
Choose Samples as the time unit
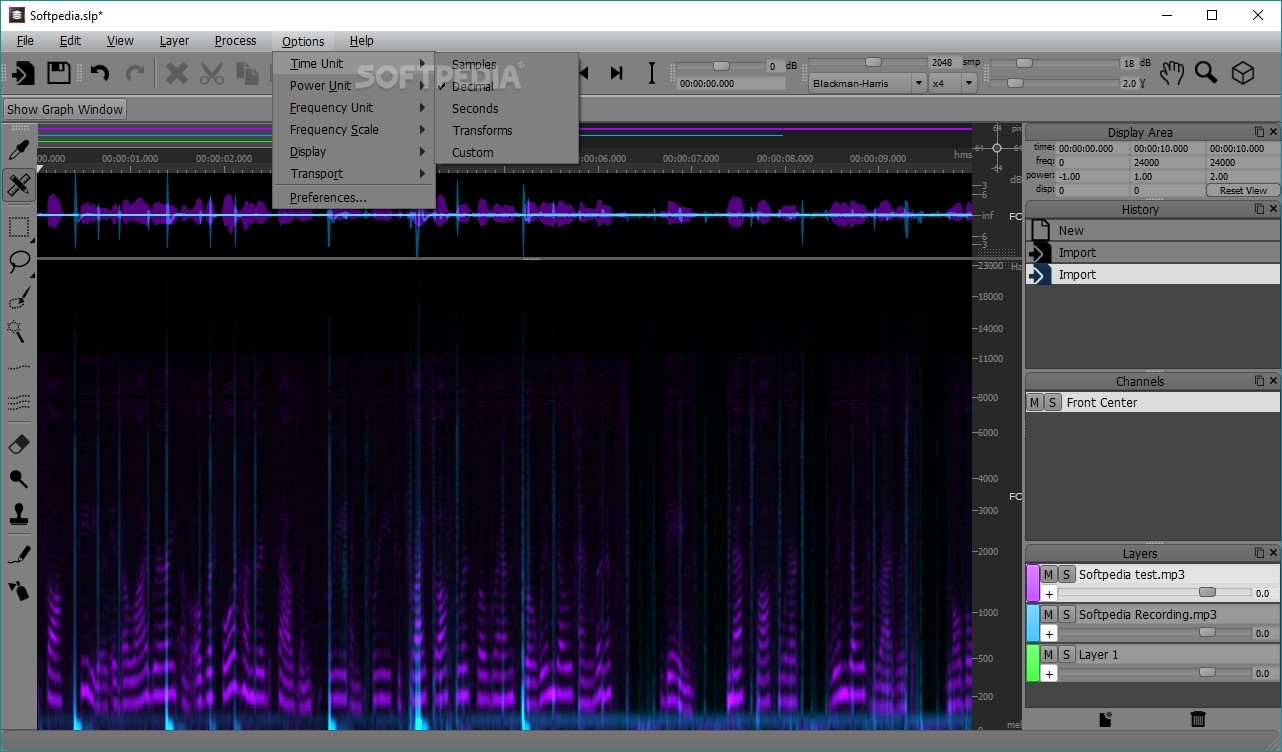tap(506, 64)
